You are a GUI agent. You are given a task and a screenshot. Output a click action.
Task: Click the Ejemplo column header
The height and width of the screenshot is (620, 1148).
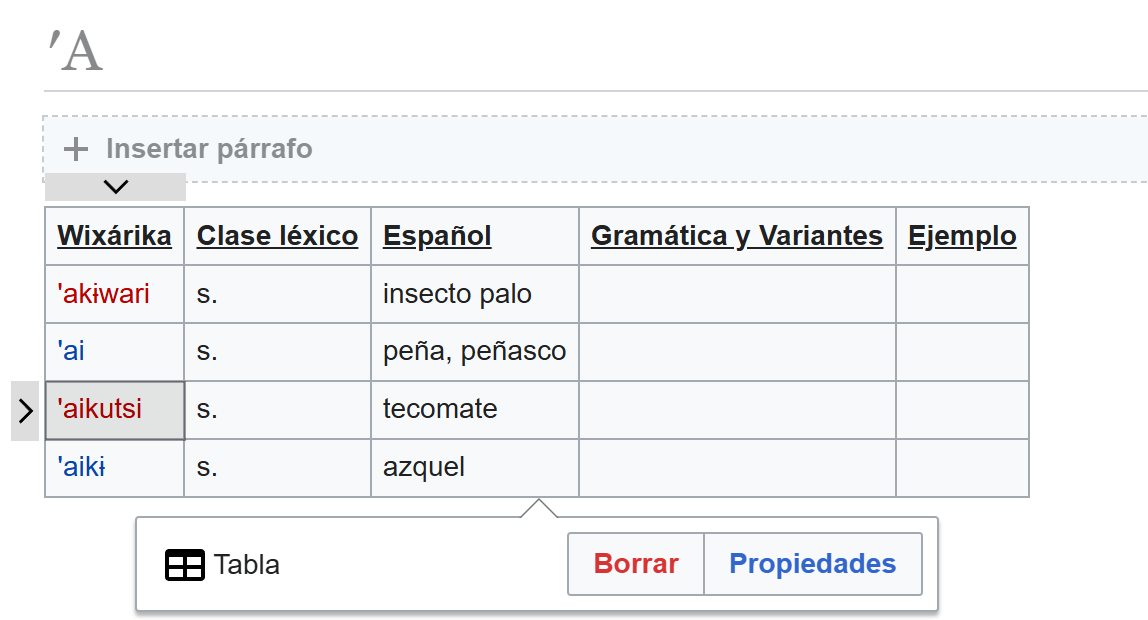pyautogui.click(x=962, y=236)
